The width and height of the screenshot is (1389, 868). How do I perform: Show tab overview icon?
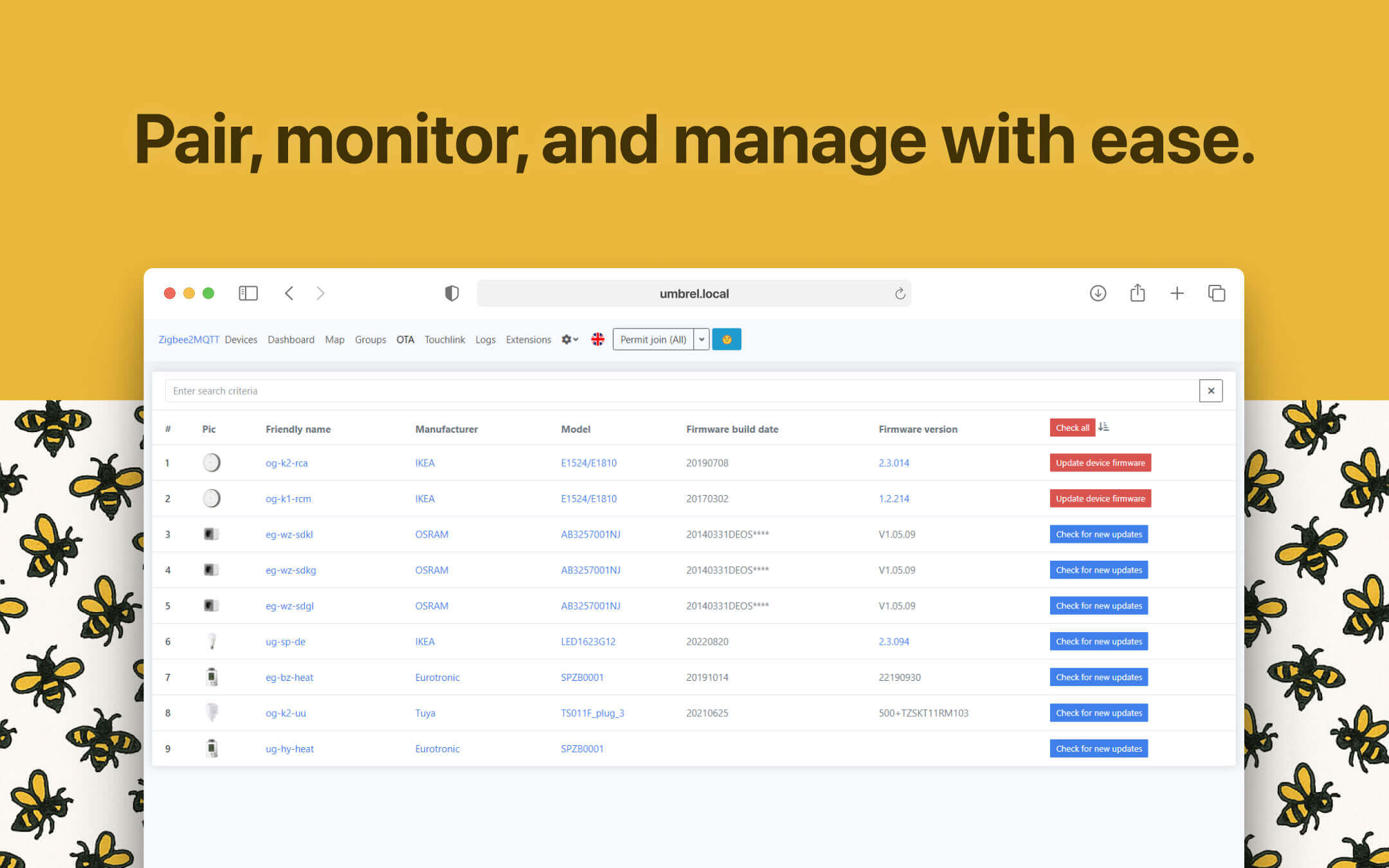click(x=1216, y=293)
